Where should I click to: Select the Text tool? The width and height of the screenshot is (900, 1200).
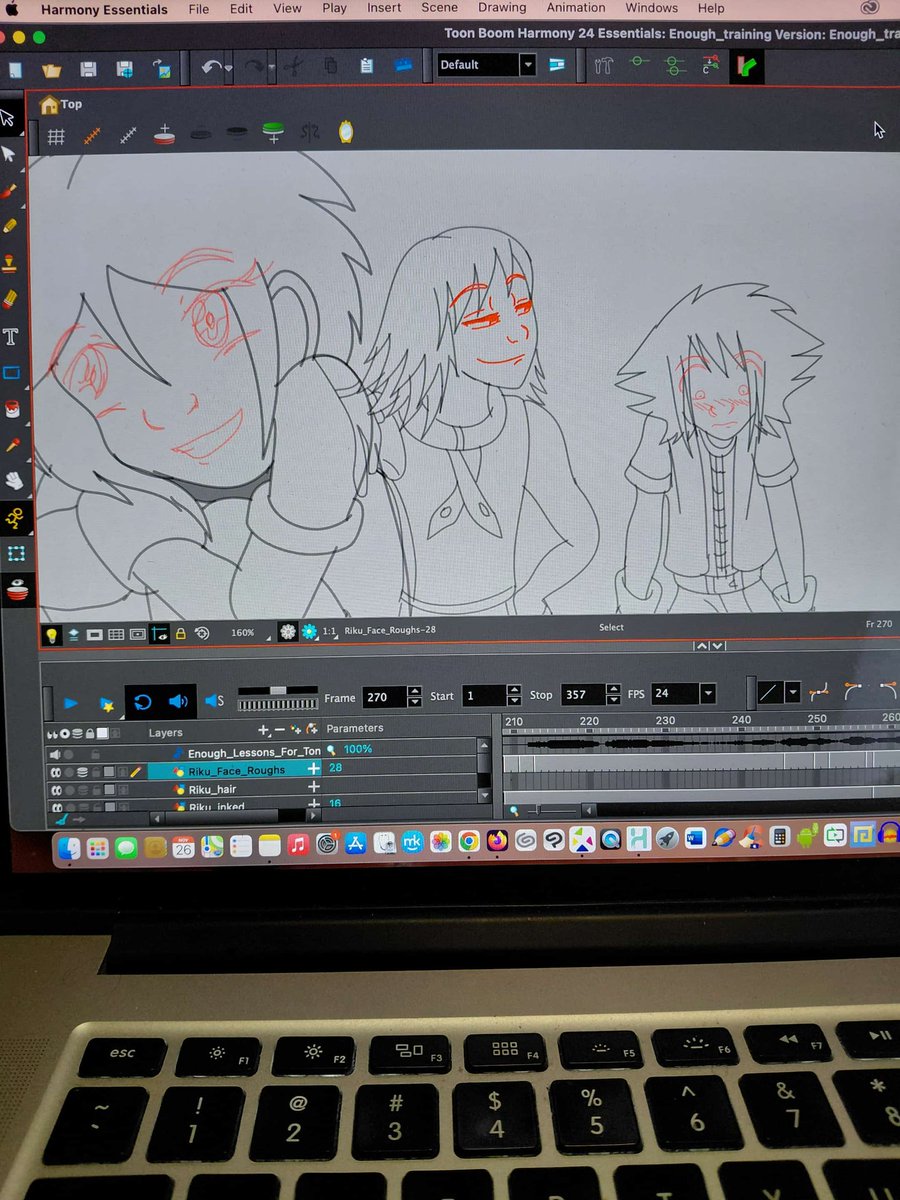(x=11, y=337)
